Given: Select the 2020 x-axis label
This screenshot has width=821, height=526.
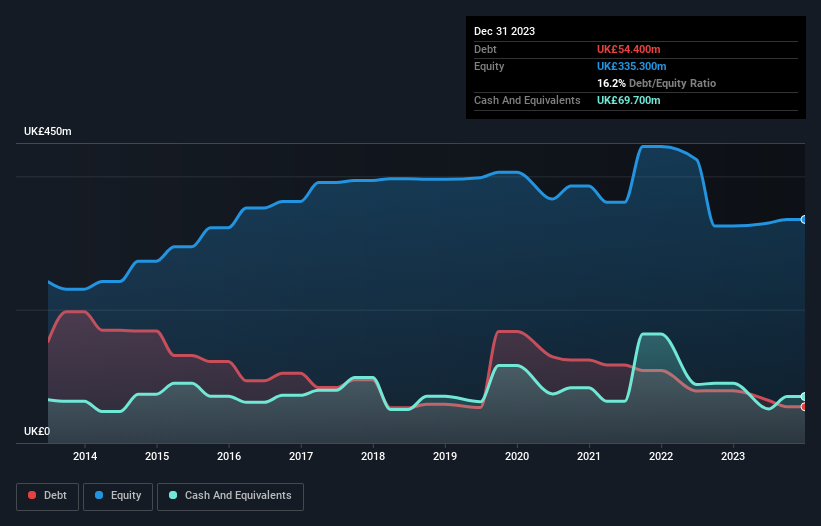Looking at the screenshot, I should (x=517, y=456).
